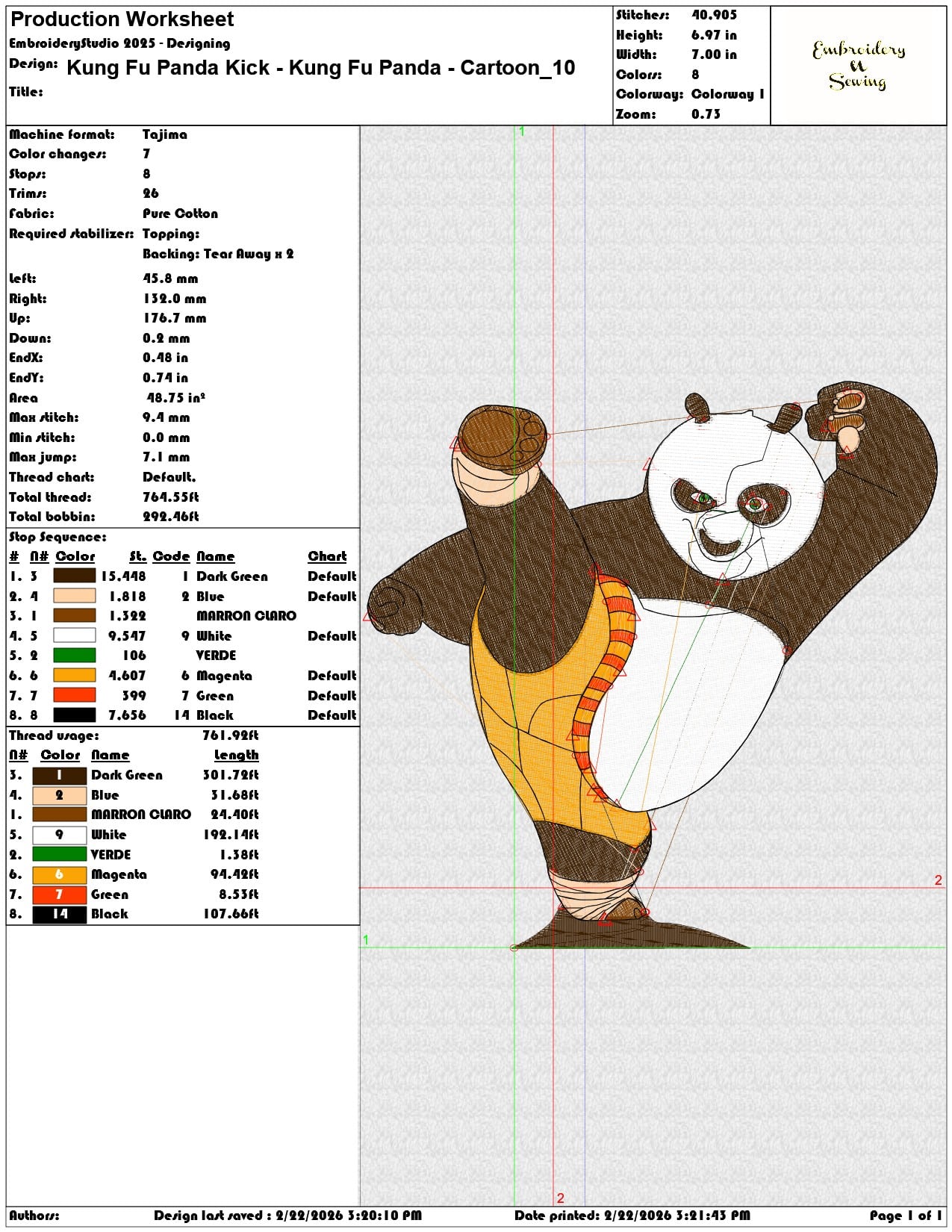This screenshot has height=1232, width=952.
Task: Click the Authors: label in footer
Action: (34, 1216)
